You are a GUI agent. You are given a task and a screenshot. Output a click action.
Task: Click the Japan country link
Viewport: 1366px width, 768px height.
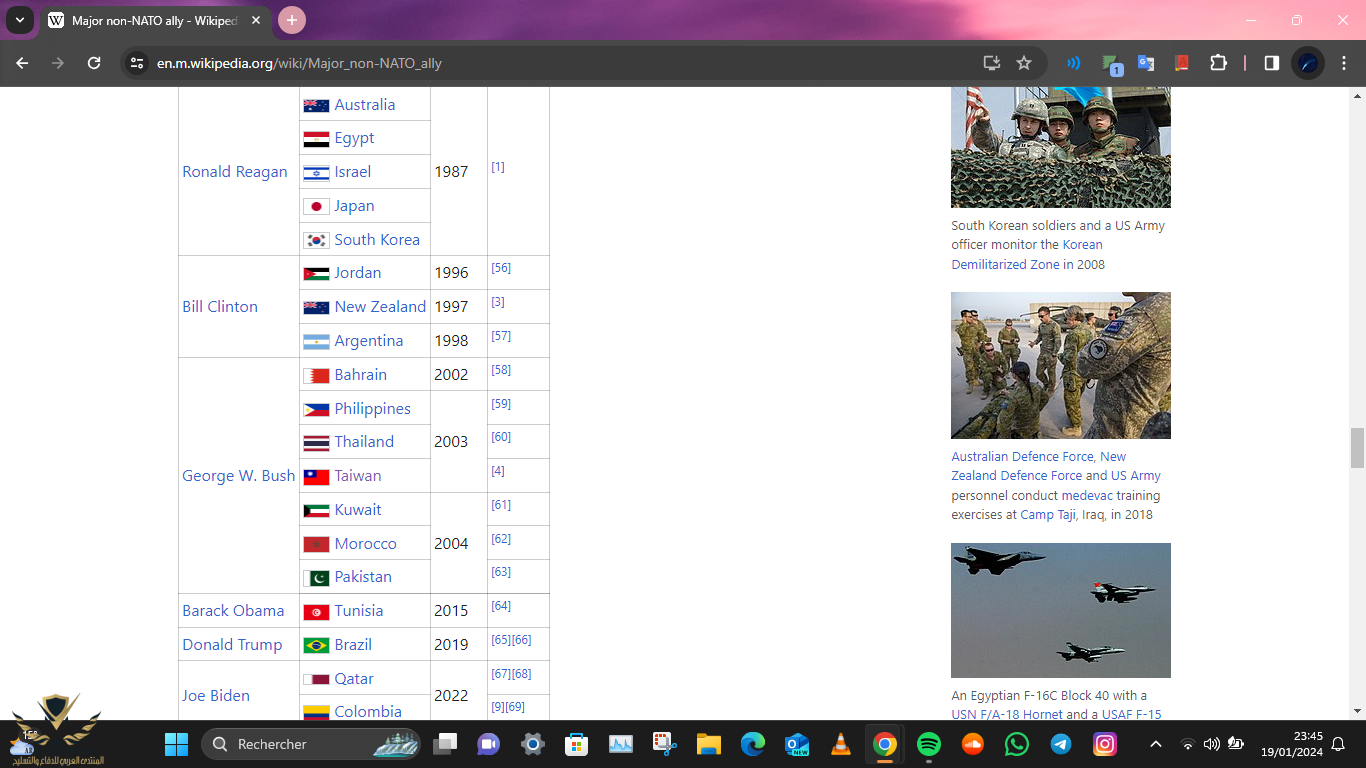(x=355, y=206)
